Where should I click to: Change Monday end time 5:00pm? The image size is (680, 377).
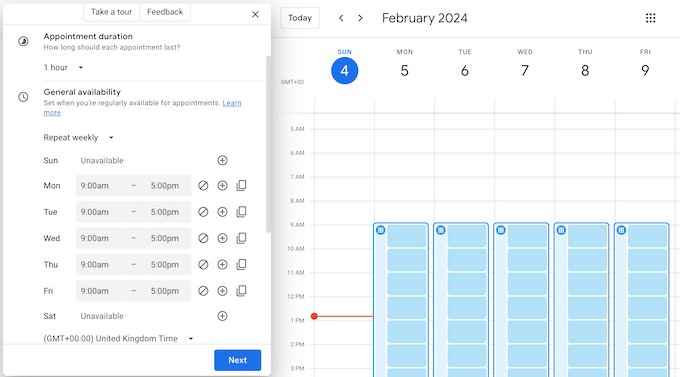(168, 186)
